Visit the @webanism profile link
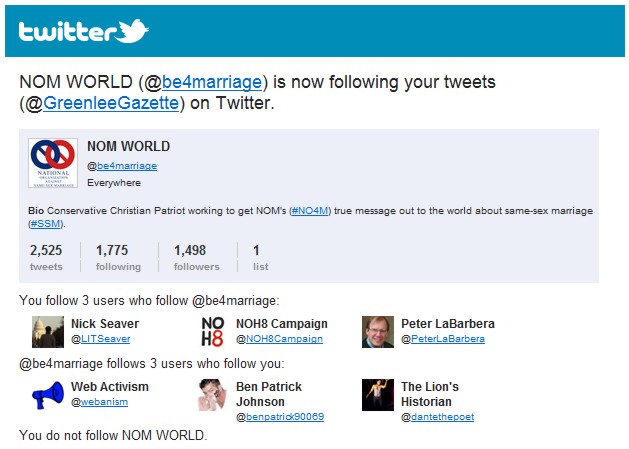This screenshot has height=449, width=629. (x=104, y=402)
